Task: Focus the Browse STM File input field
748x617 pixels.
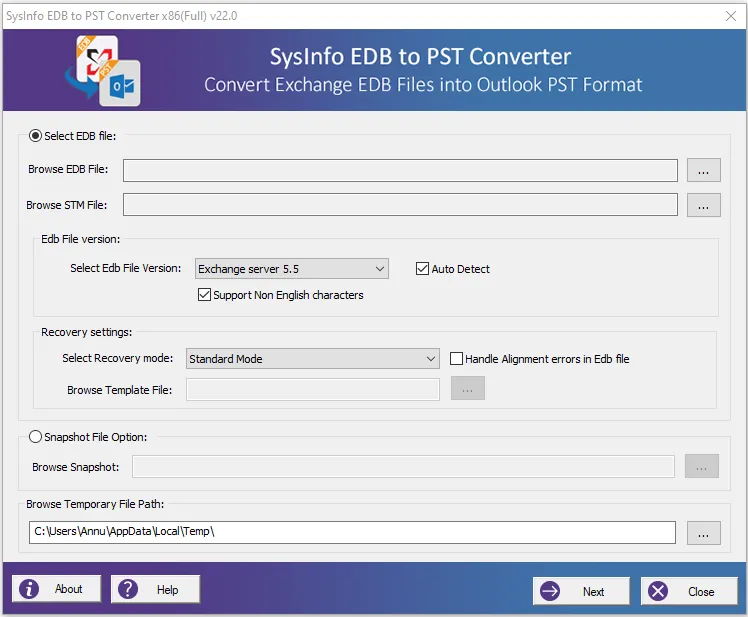Action: (x=400, y=204)
